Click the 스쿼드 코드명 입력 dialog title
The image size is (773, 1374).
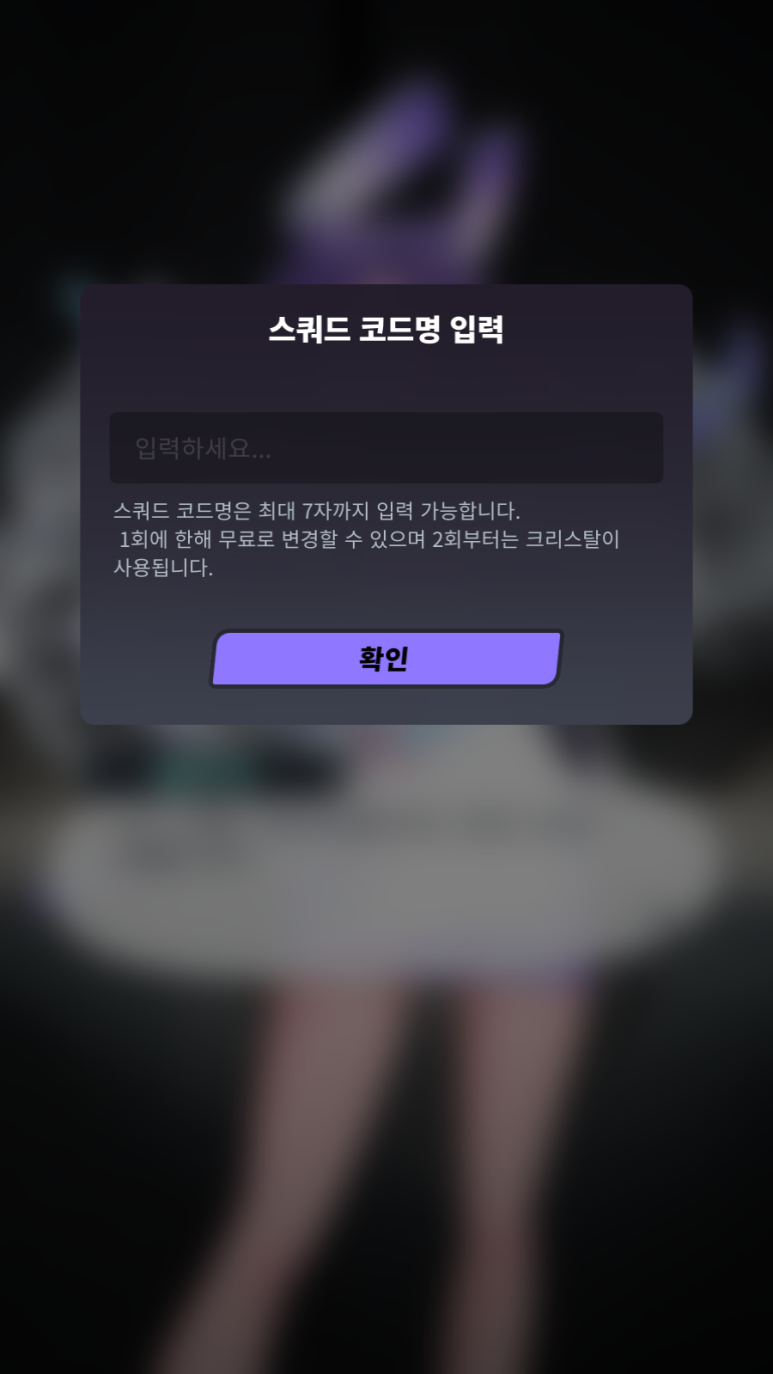tap(386, 329)
